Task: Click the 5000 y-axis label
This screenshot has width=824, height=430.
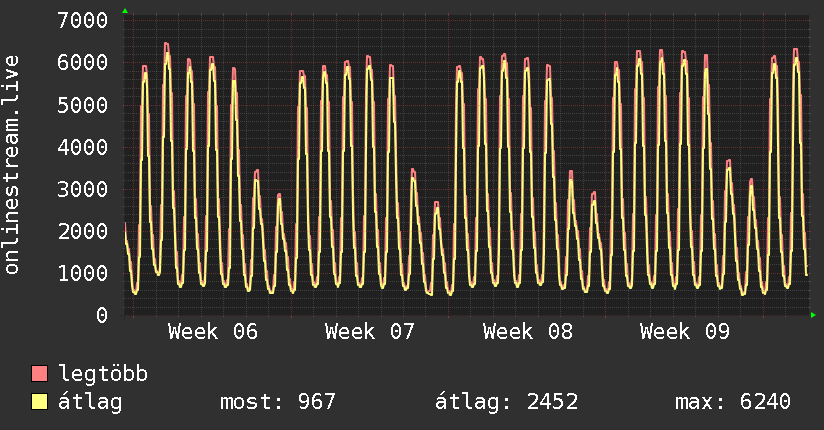Action: [83, 105]
